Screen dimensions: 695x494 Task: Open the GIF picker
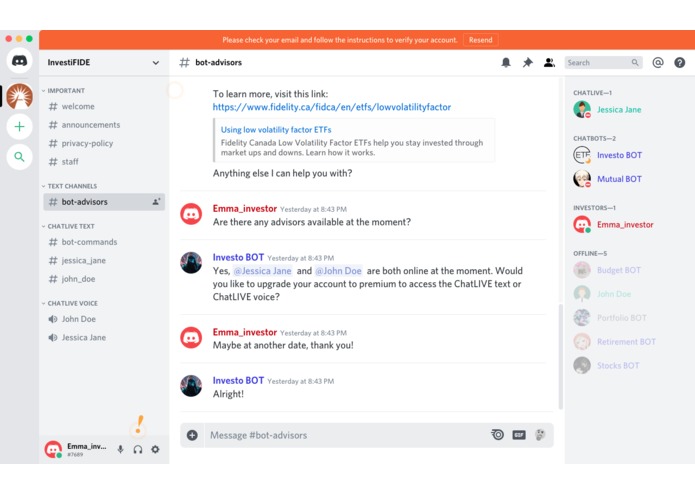click(519, 435)
